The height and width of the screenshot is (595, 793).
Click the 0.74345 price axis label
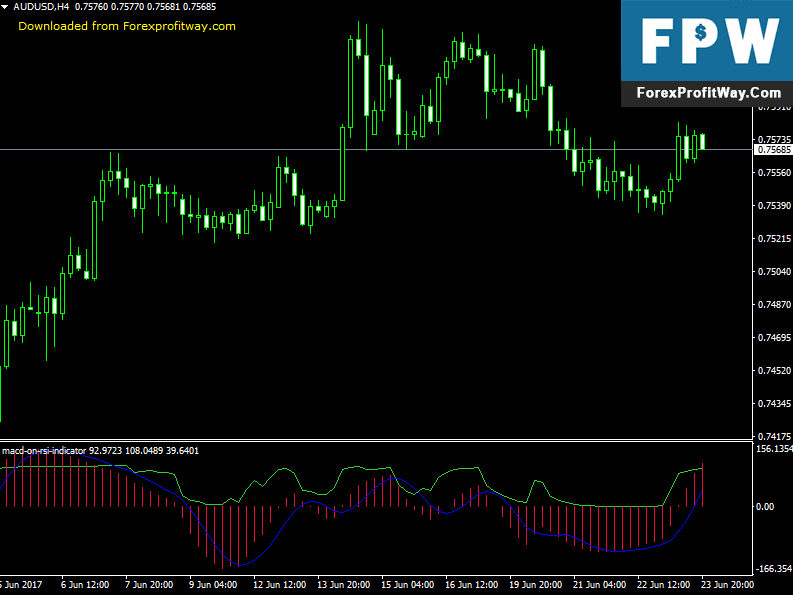click(x=774, y=404)
